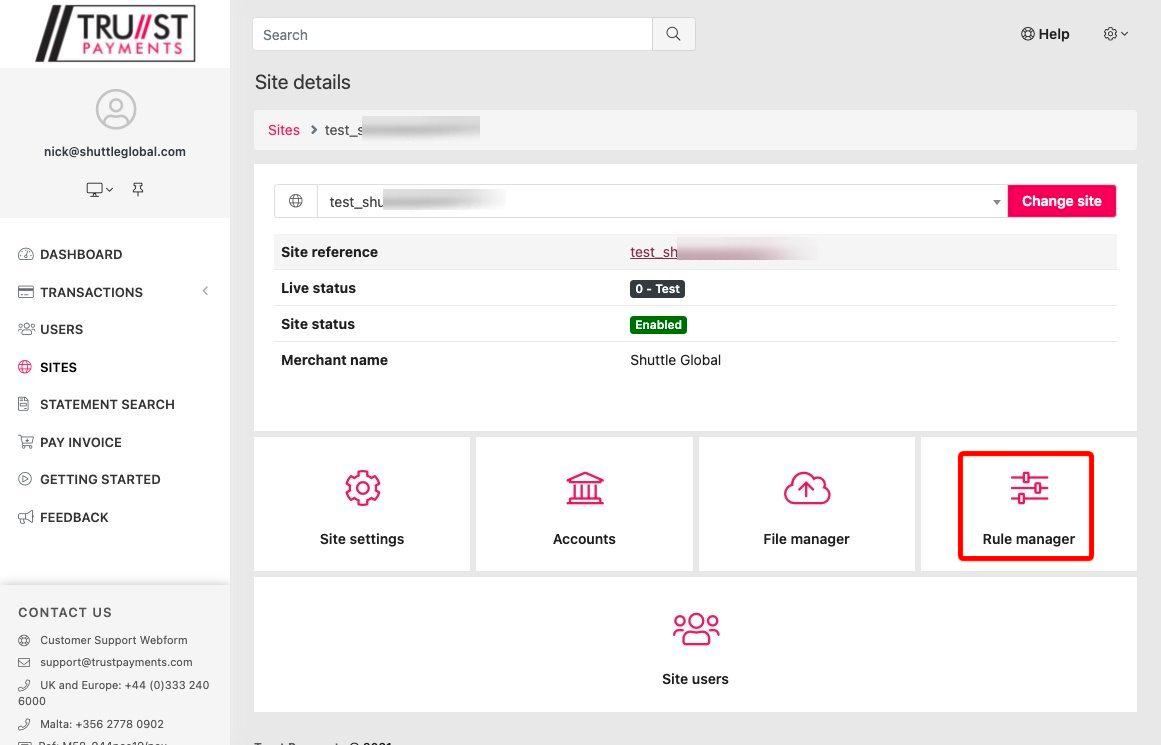The height and width of the screenshot is (745, 1161).
Task: Click the Trust Payments logo
Action: click(116, 33)
